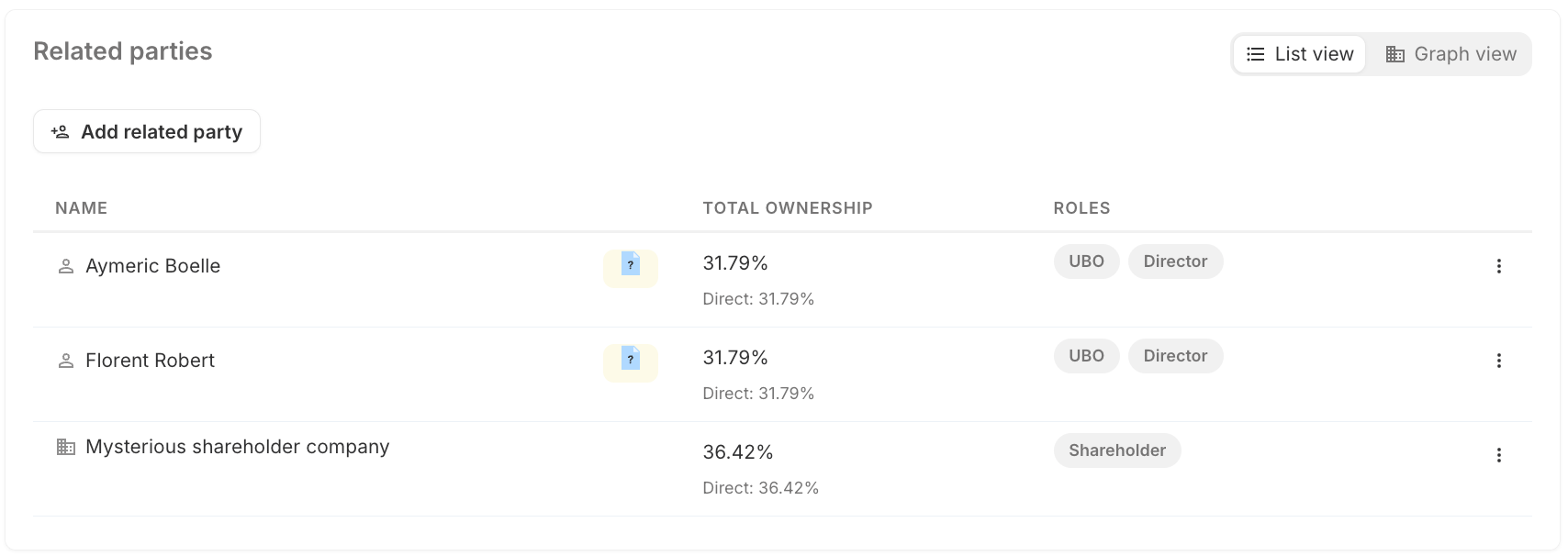Click the person icon next to Florent Robert
The height and width of the screenshot is (556, 1568).
point(66,361)
